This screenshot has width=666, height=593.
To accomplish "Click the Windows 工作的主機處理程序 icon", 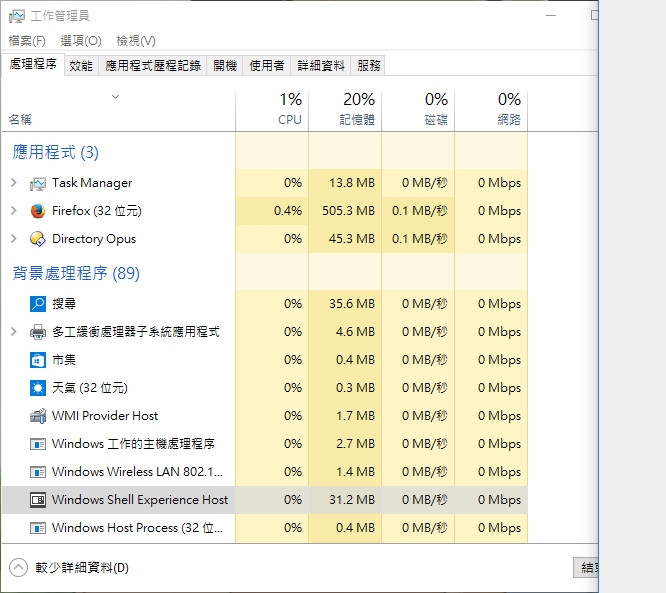I will coord(38,444).
